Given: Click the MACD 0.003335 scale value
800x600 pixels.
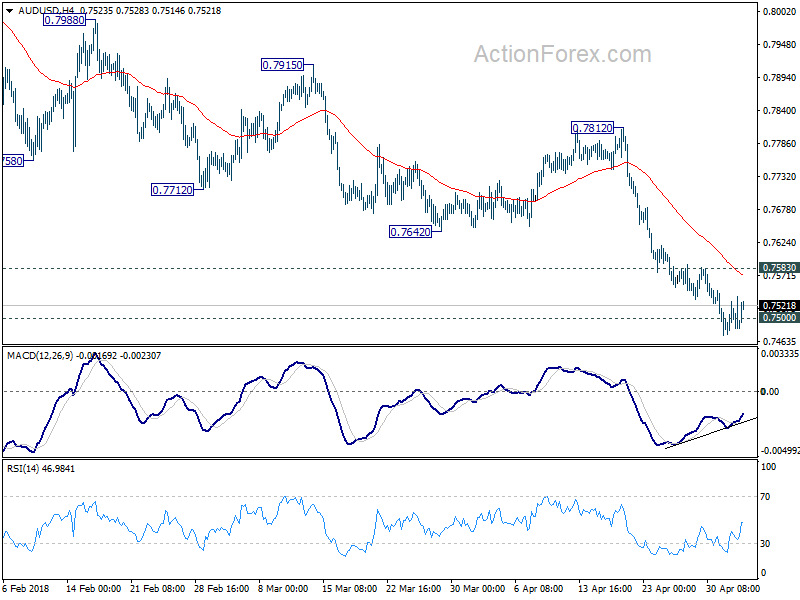Looking at the screenshot, I should pos(780,353).
